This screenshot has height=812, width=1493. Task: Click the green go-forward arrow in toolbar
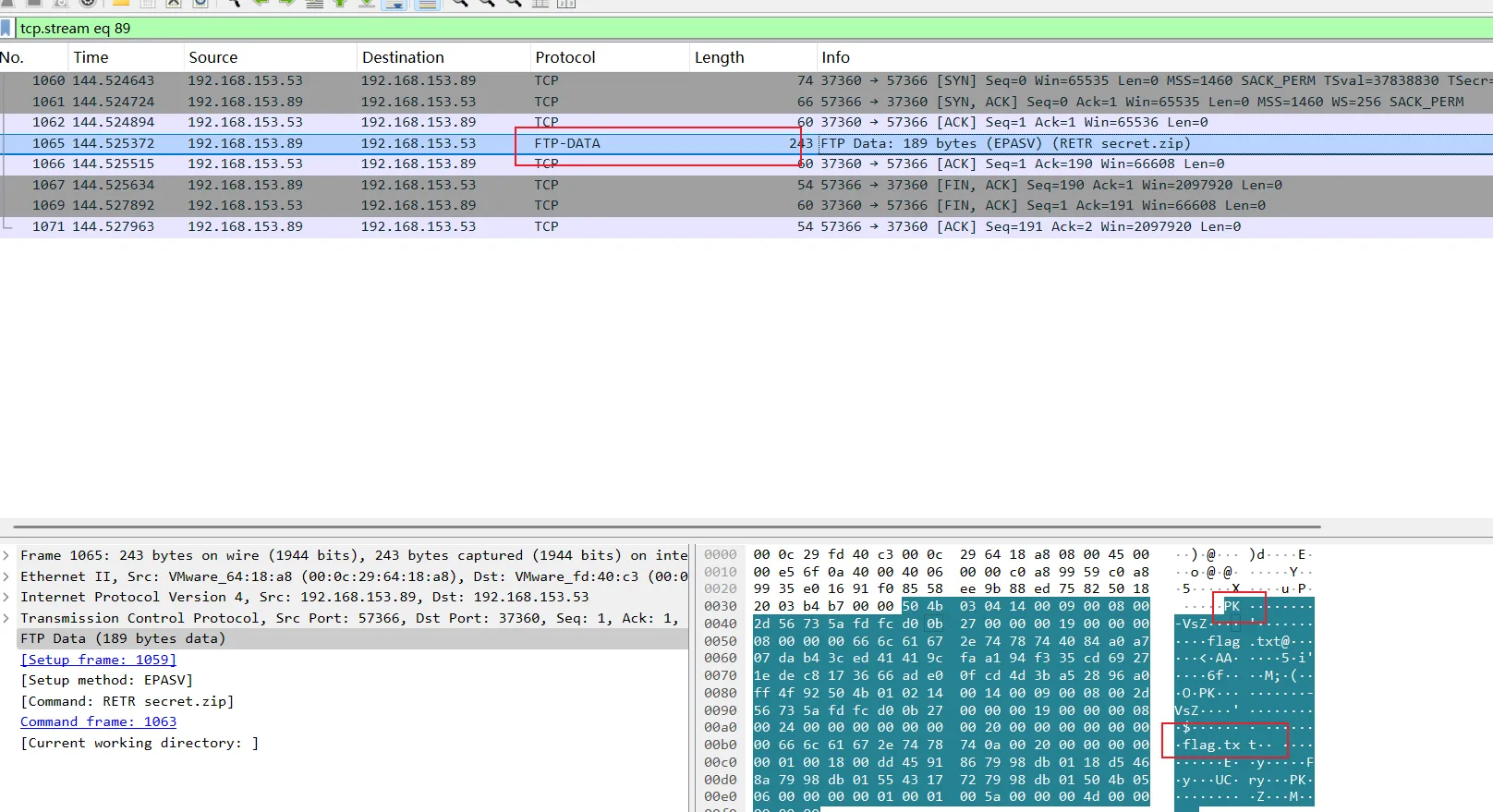(x=287, y=3)
